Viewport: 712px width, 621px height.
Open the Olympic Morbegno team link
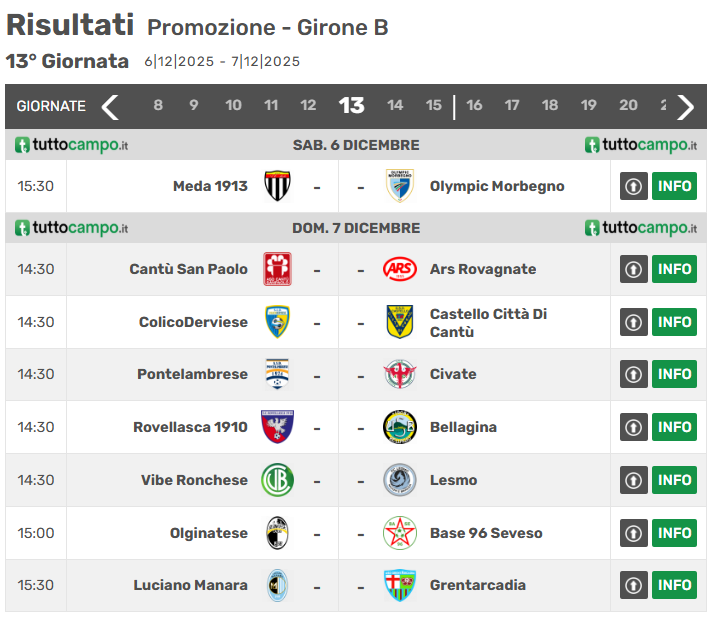(497, 186)
